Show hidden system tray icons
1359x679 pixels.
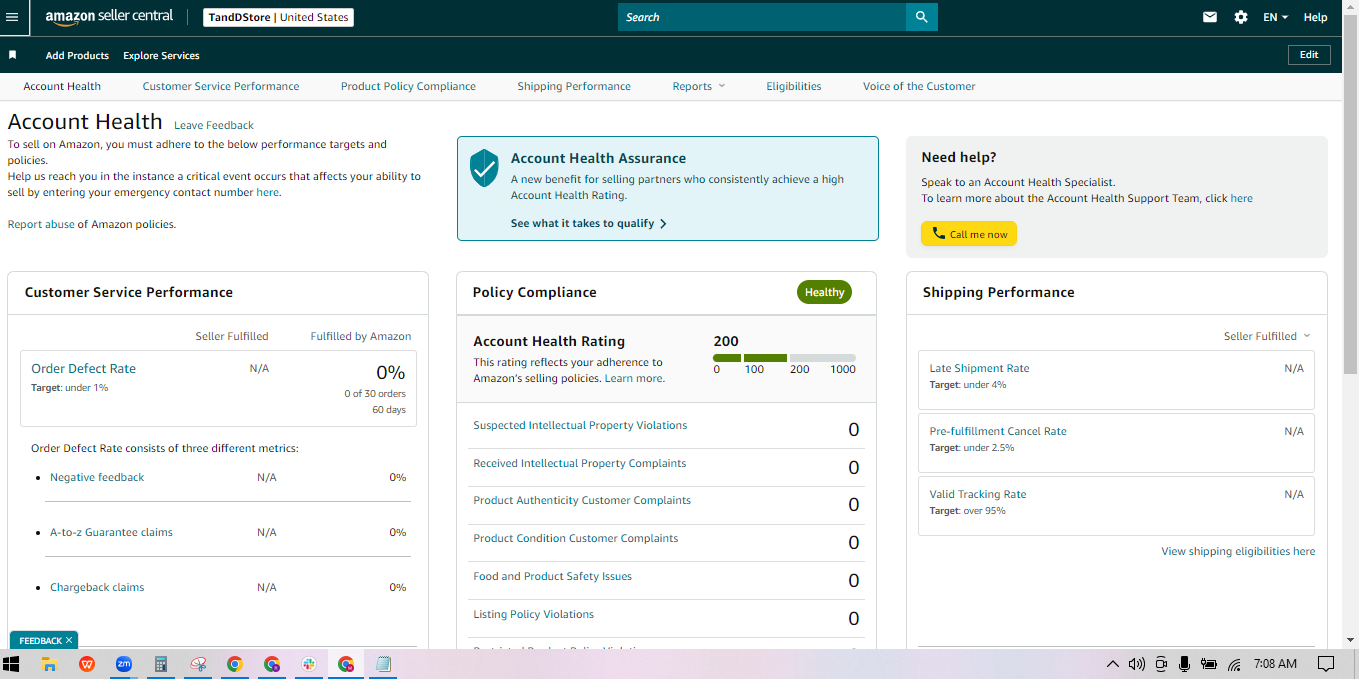point(1112,664)
